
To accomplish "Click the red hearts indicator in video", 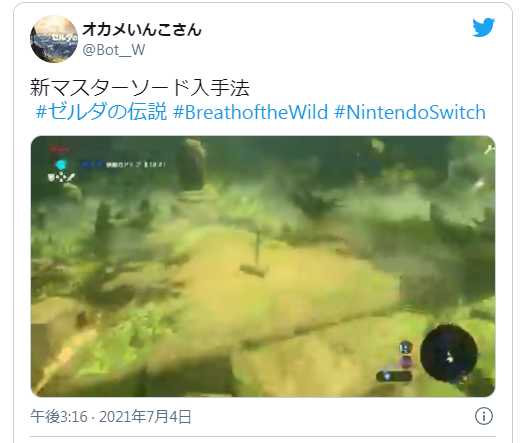I will (x=59, y=149).
